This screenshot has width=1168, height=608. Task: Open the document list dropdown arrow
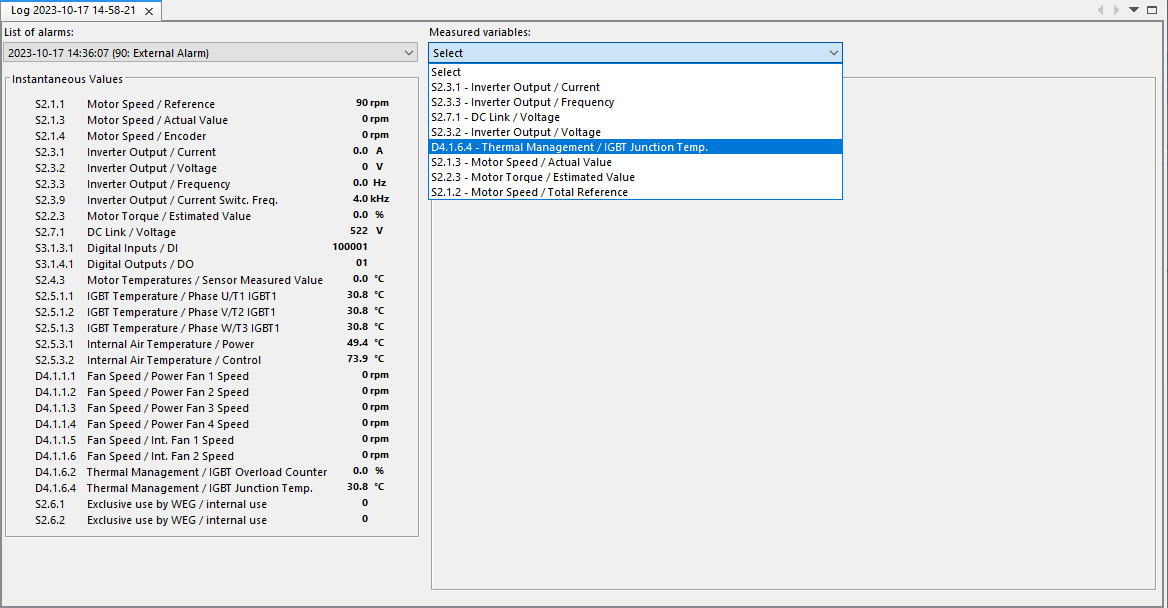1134,10
